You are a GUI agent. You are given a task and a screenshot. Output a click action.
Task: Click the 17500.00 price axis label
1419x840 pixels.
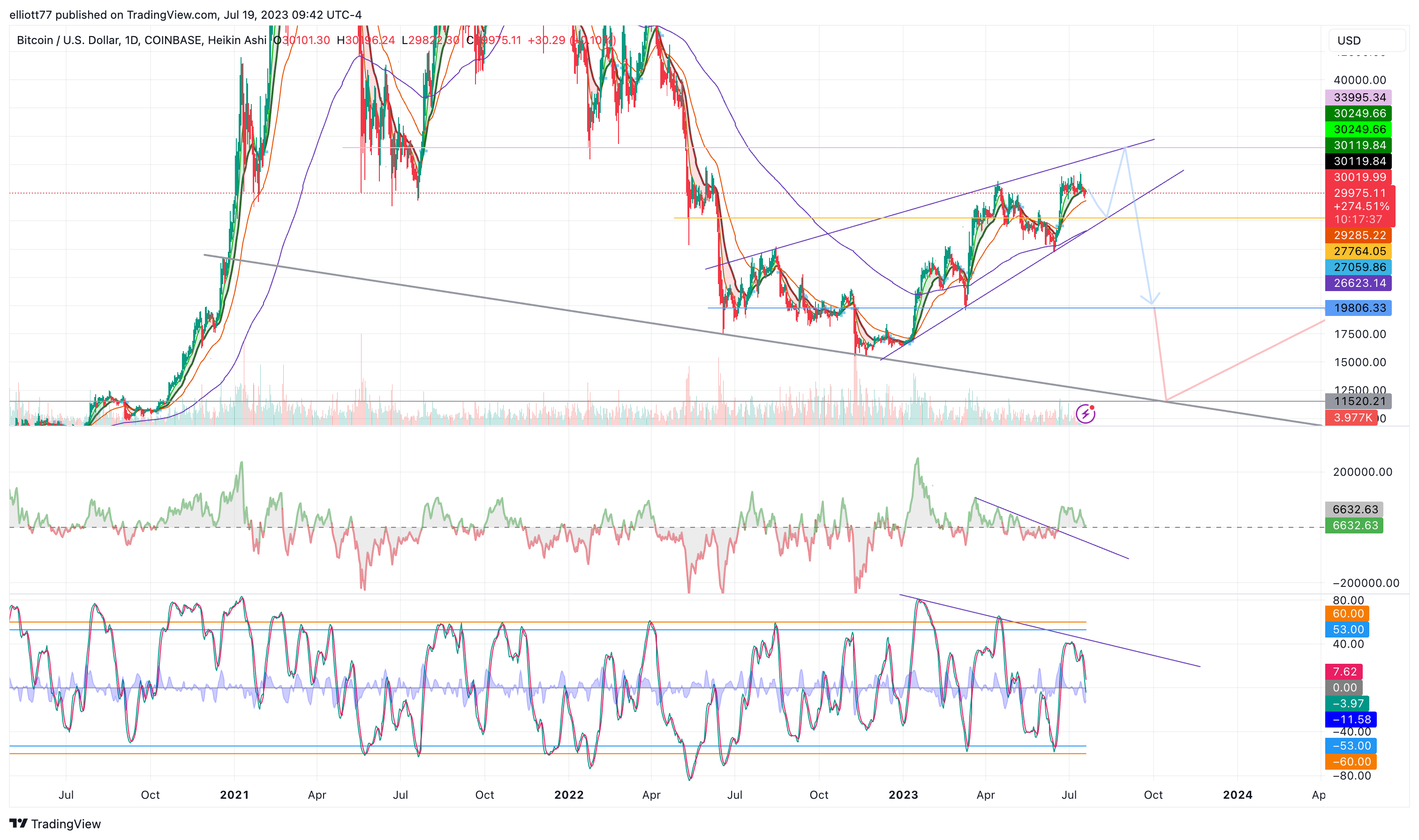[1359, 335]
